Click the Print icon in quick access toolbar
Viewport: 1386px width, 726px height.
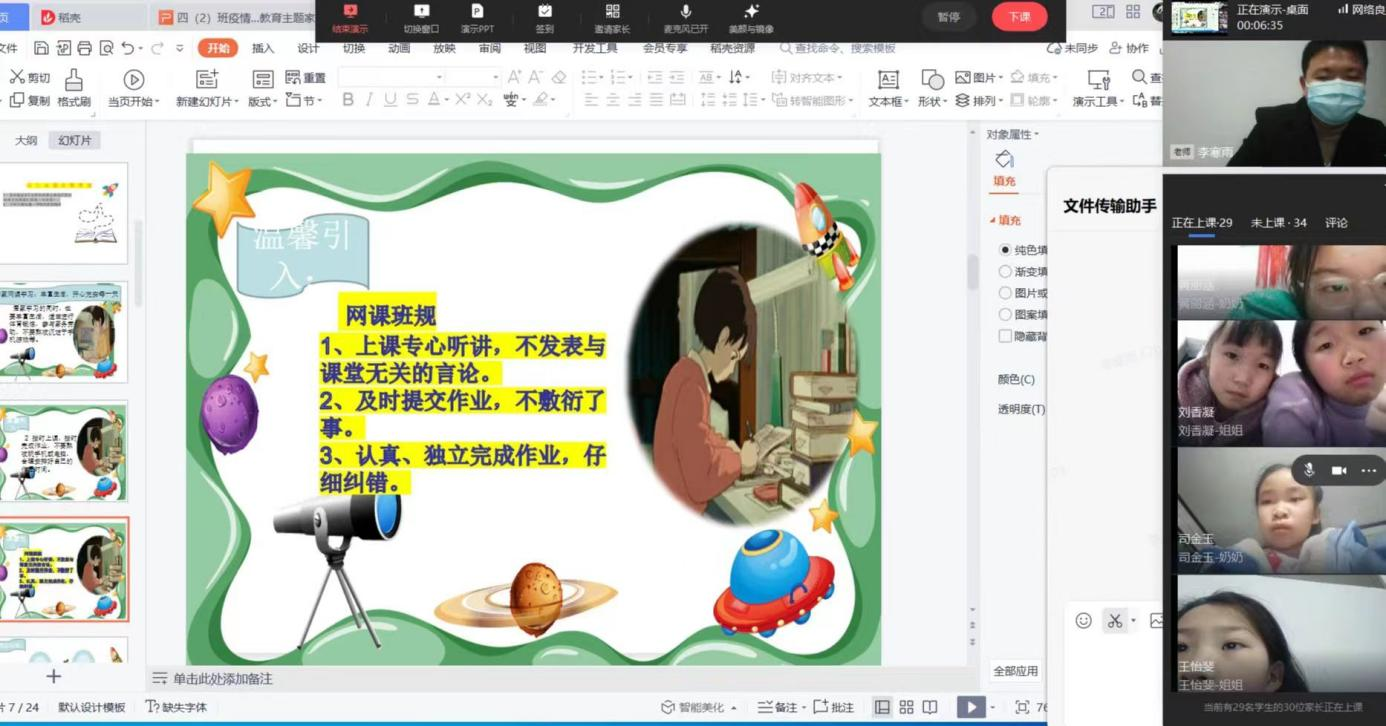85,48
